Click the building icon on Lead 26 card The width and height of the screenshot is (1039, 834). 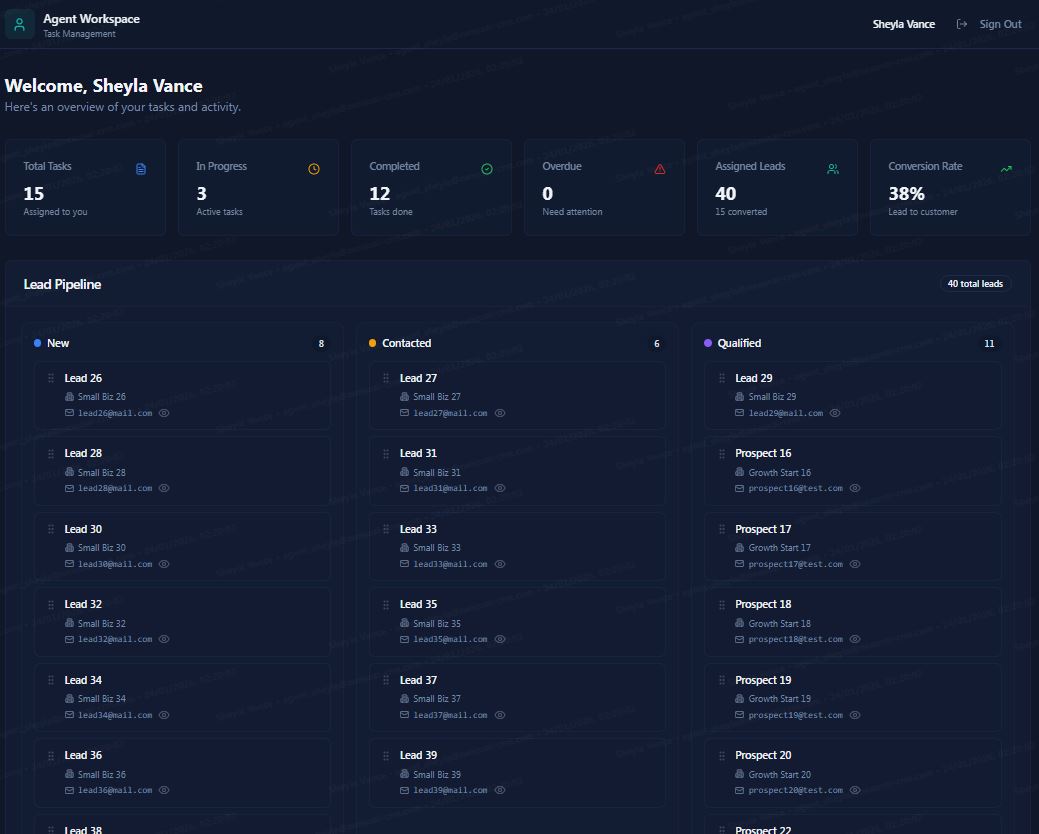(x=69, y=396)
